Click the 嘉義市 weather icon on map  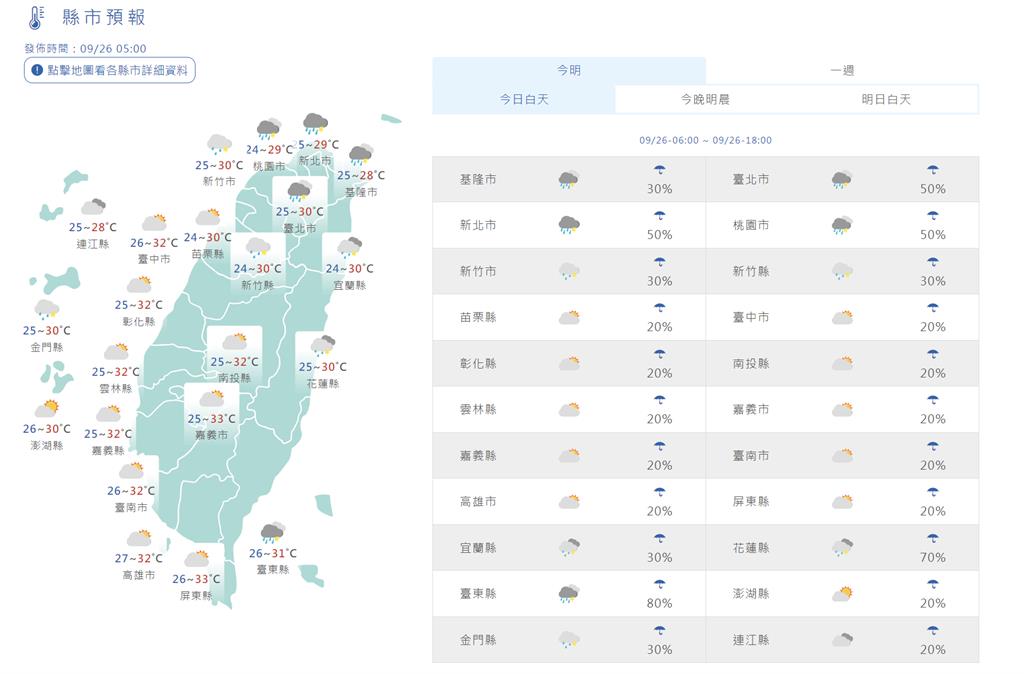212,398
